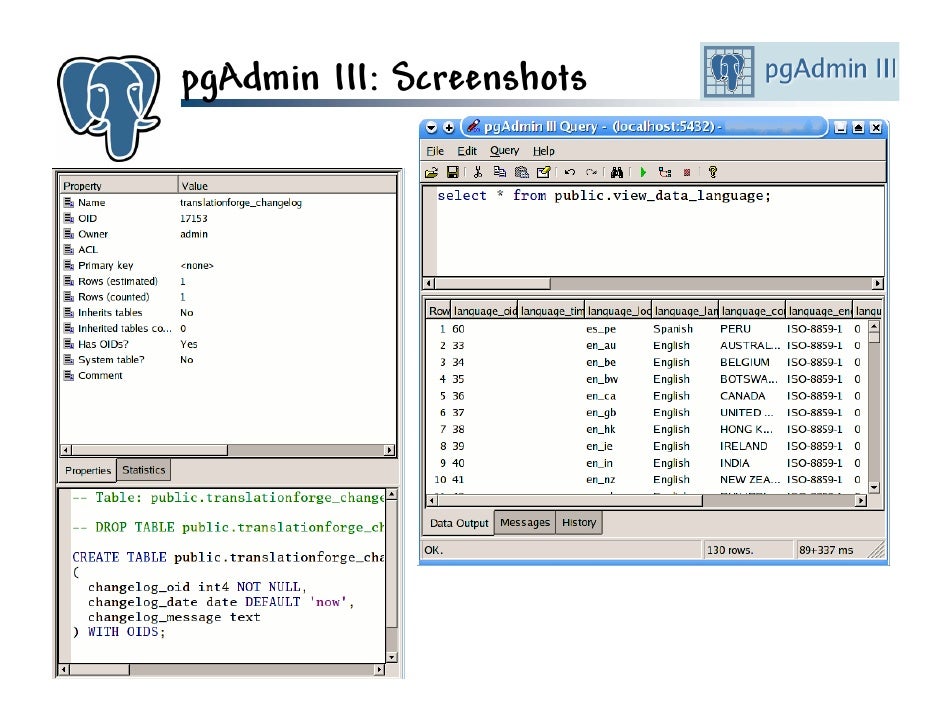Find with binoculars icon
This screenshot has height=728, width=942.
616,172
